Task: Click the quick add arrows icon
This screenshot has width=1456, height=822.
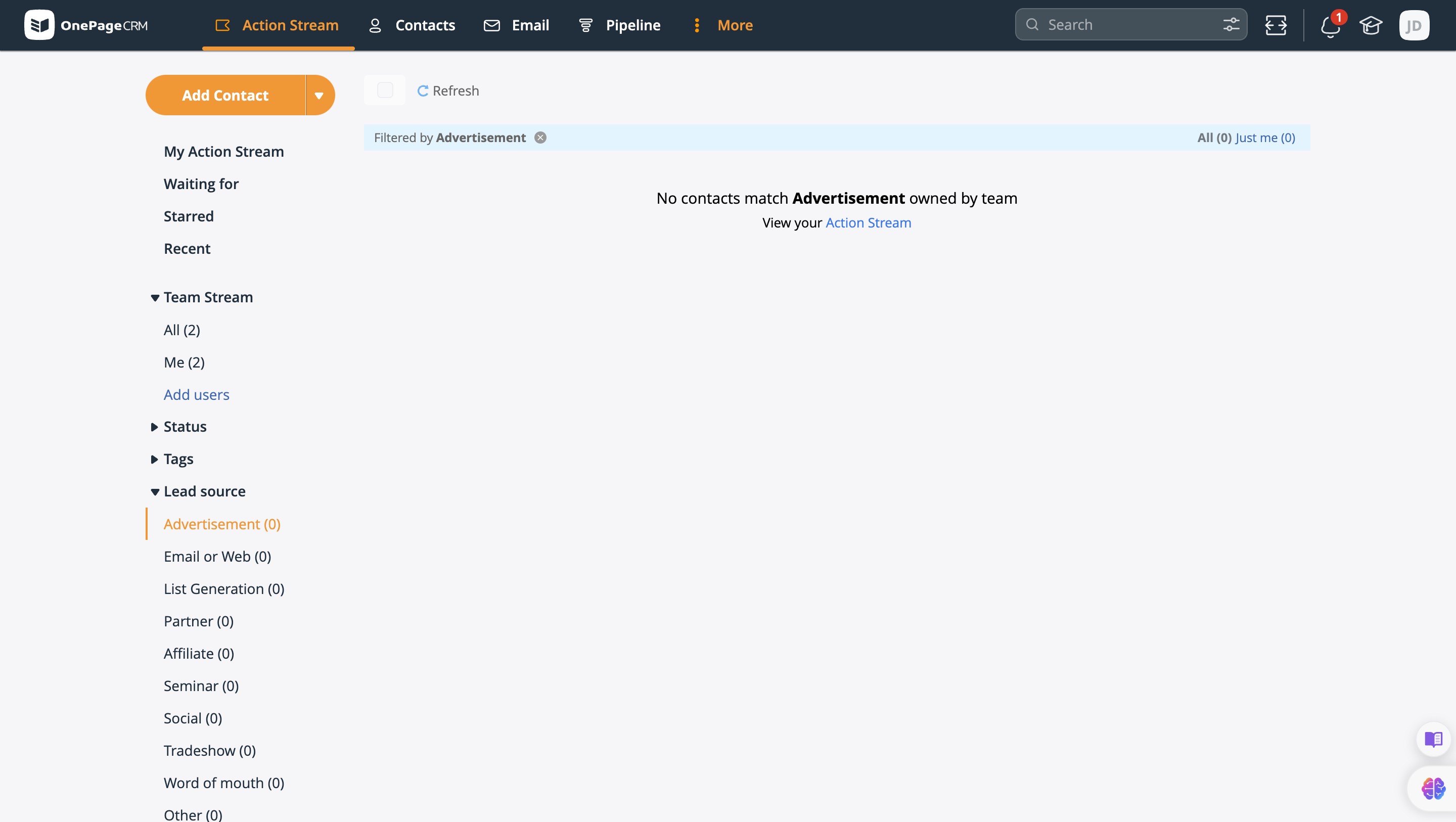Action: 1276,25
